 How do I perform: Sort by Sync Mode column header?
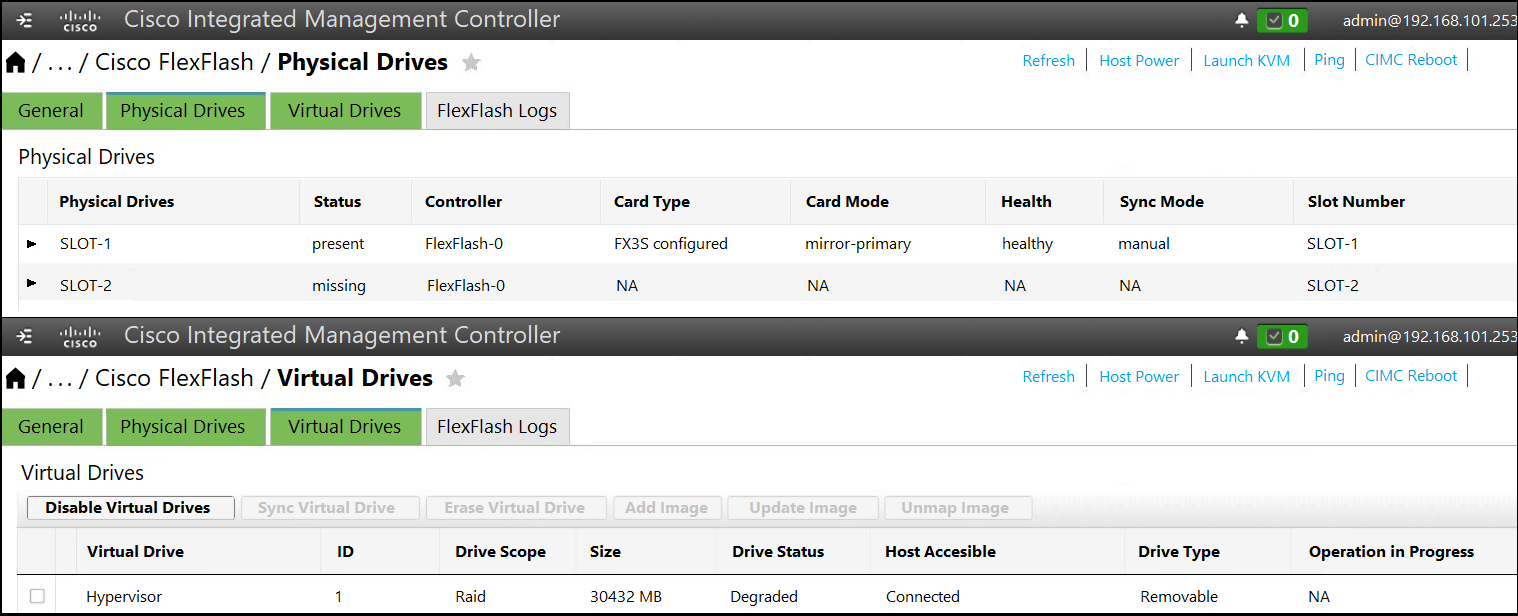(x=1161, y=202)
